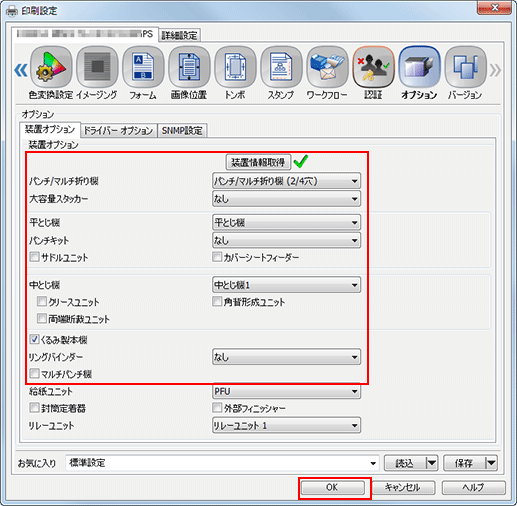Expand the お気に入り 標準設定 dropdown
Viewport: 517px width, 506px height.
[222, 463]
